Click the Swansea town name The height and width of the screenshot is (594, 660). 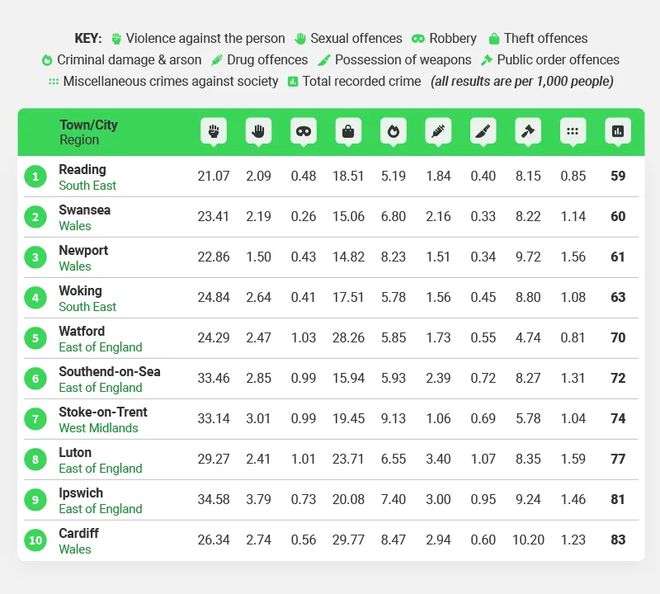[85, 210]
